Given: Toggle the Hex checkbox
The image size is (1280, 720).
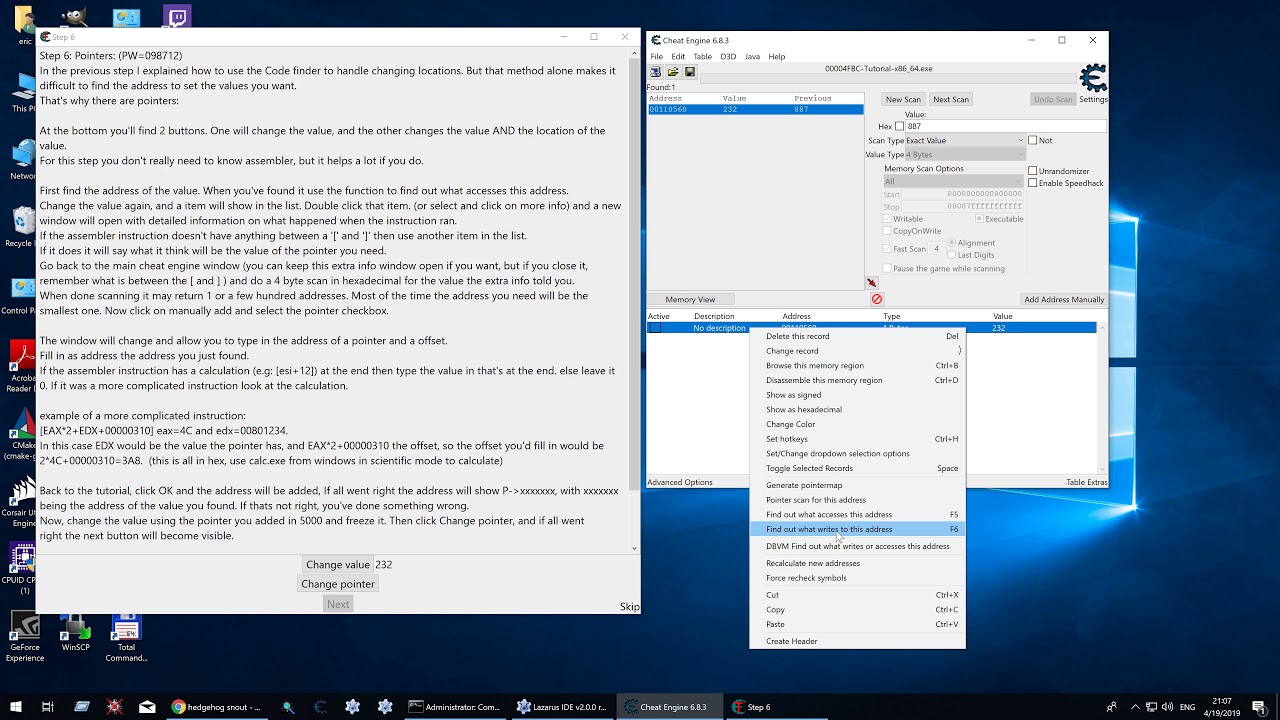Looking at the screenshot, I should pyautogui.click(x=899, y=127).
